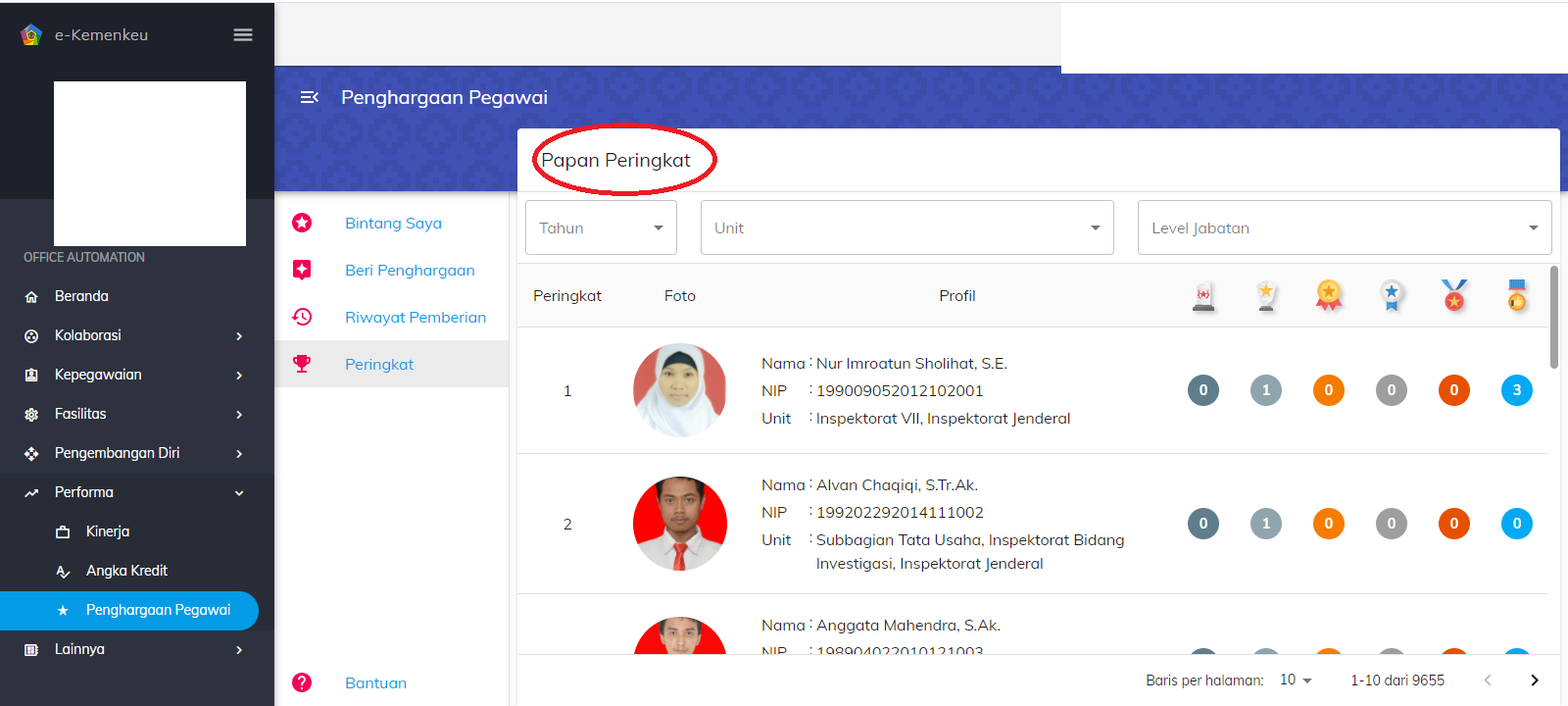This screenshot has height=706, width=1568.
Task: Select Angka Kredit in sidebar
Action: pyautogui.click(x=126, y=571)
